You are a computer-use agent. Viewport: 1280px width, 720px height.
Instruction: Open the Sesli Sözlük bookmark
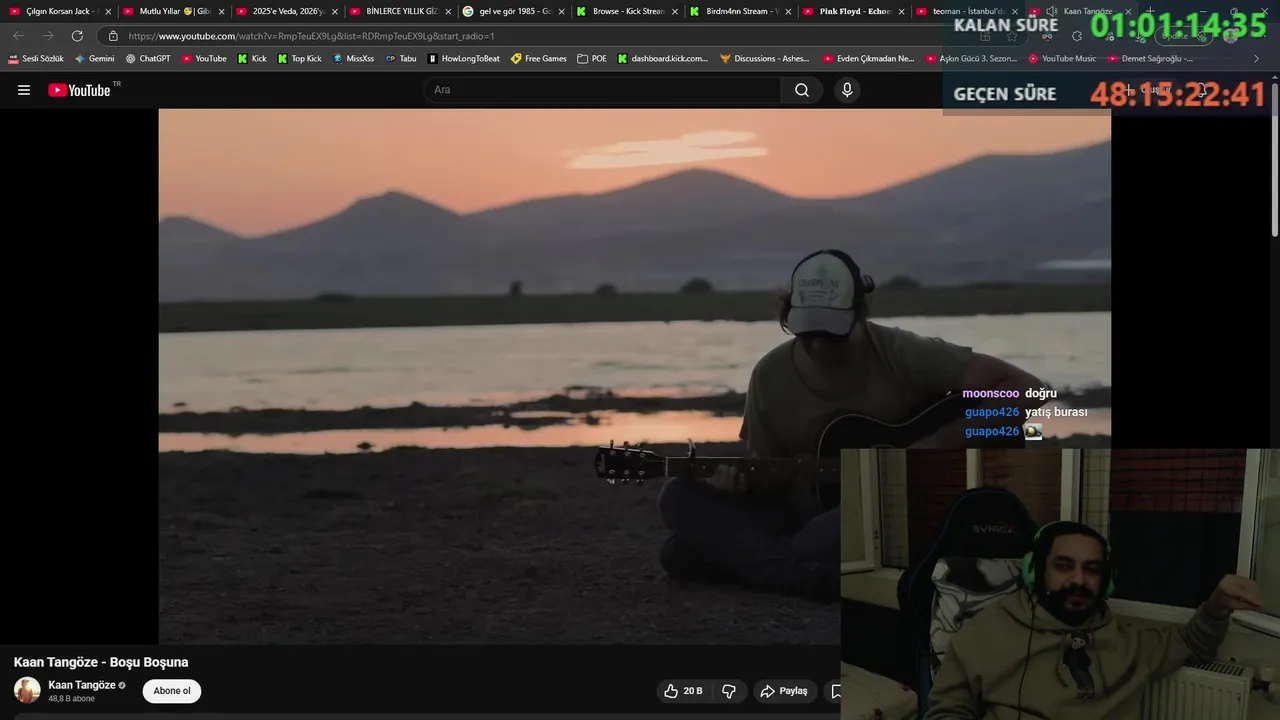(x=36, y=59)
